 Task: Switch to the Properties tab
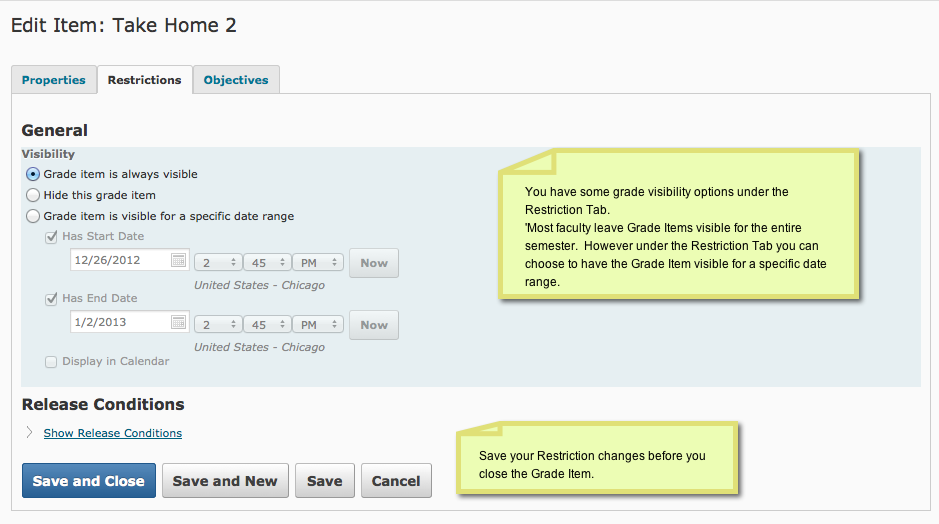(x=54, y=80)
